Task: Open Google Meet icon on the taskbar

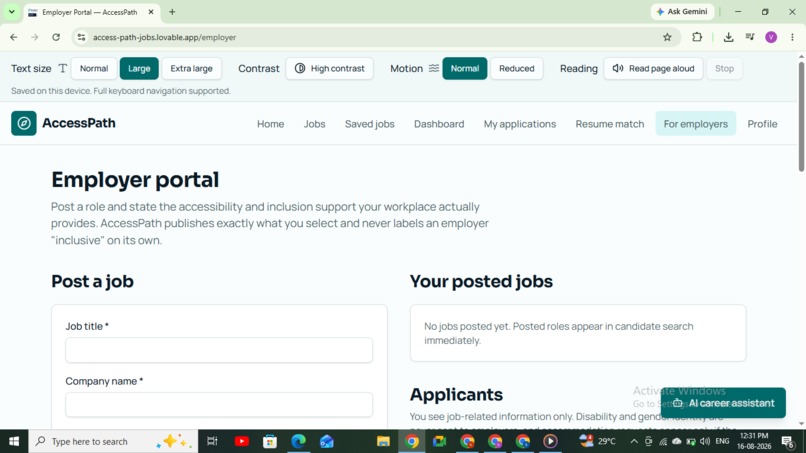Action: click(439, 441)
